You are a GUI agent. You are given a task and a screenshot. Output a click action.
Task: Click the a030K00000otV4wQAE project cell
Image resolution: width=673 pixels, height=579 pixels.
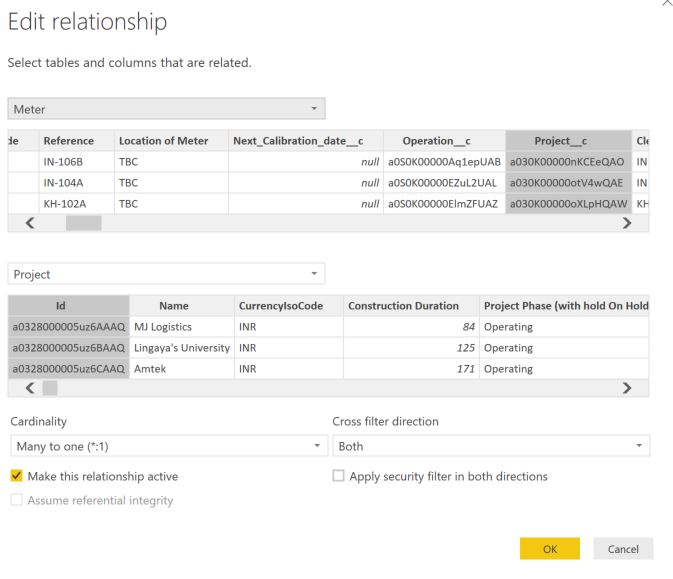pos(569,183)
